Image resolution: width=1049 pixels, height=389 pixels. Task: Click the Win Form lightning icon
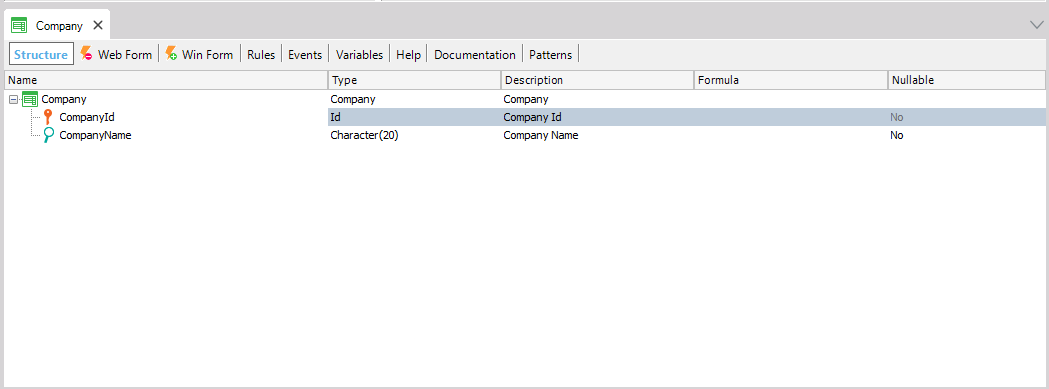click(171, 54)
